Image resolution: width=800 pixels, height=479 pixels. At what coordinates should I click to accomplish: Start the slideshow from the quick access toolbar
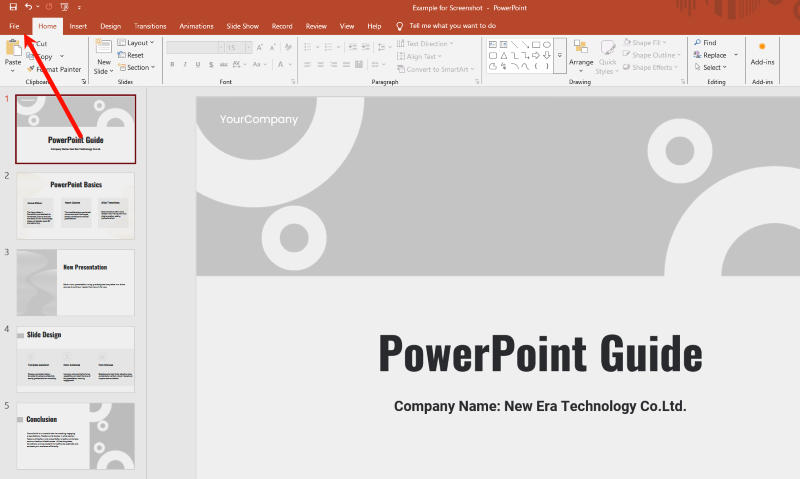pyautogui.click(x=64, y=7)
